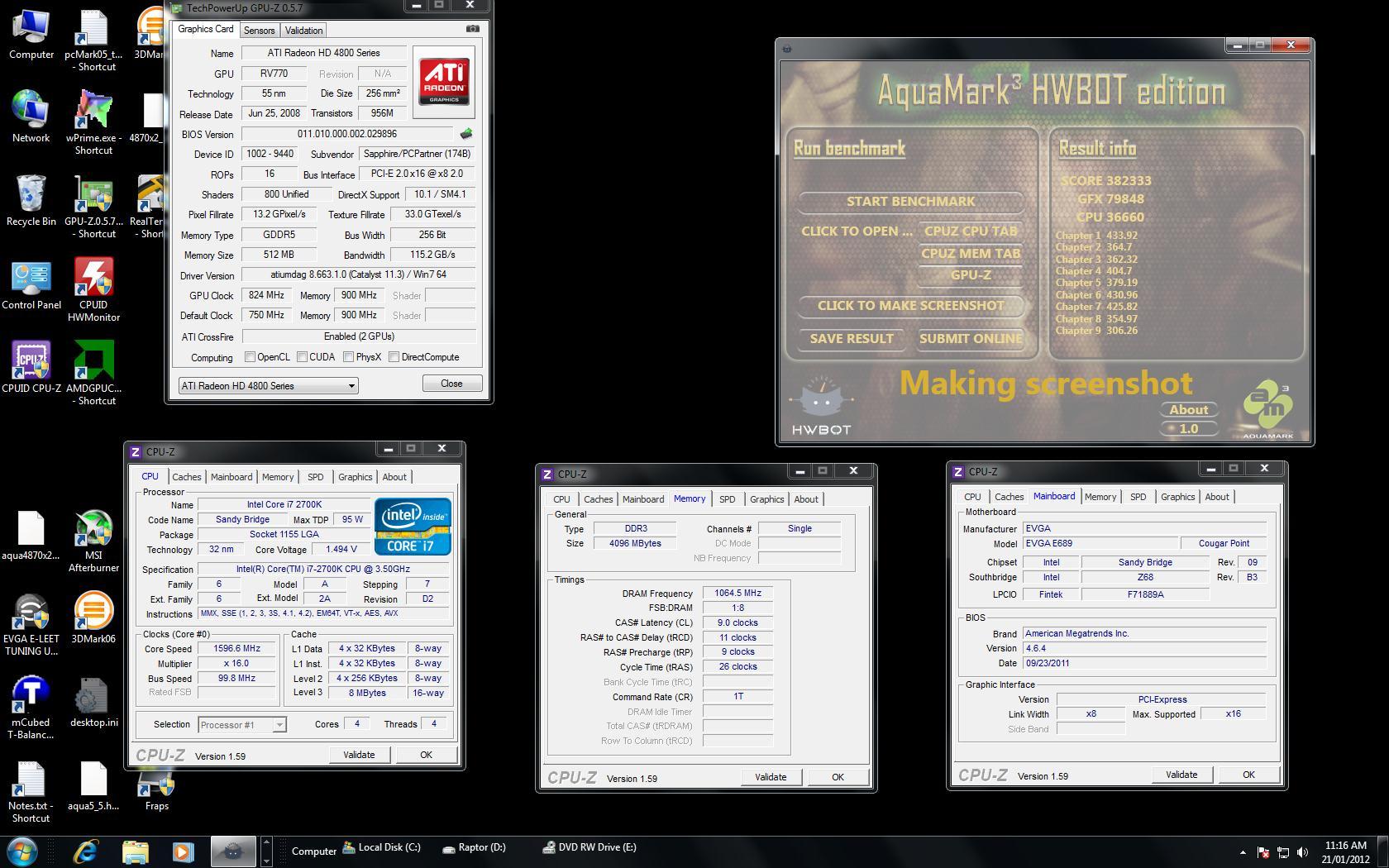Click SUBMIT ONLINE in AquaMark
The width and height of the screenshot is (1389, 868).
point(971,339)
